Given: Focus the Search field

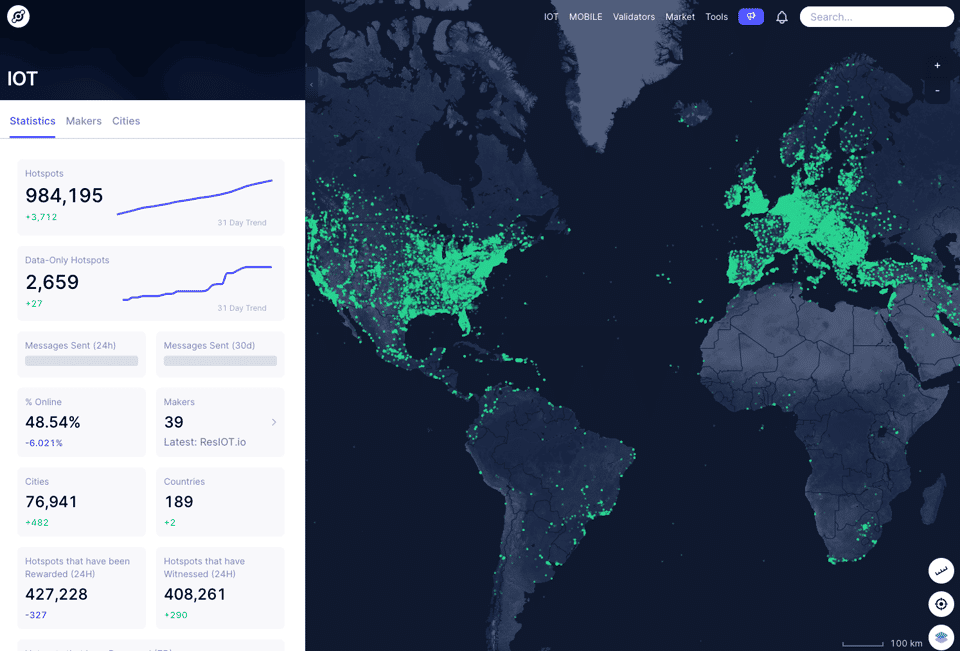Looking at the screenshot, I should (877, 17).
